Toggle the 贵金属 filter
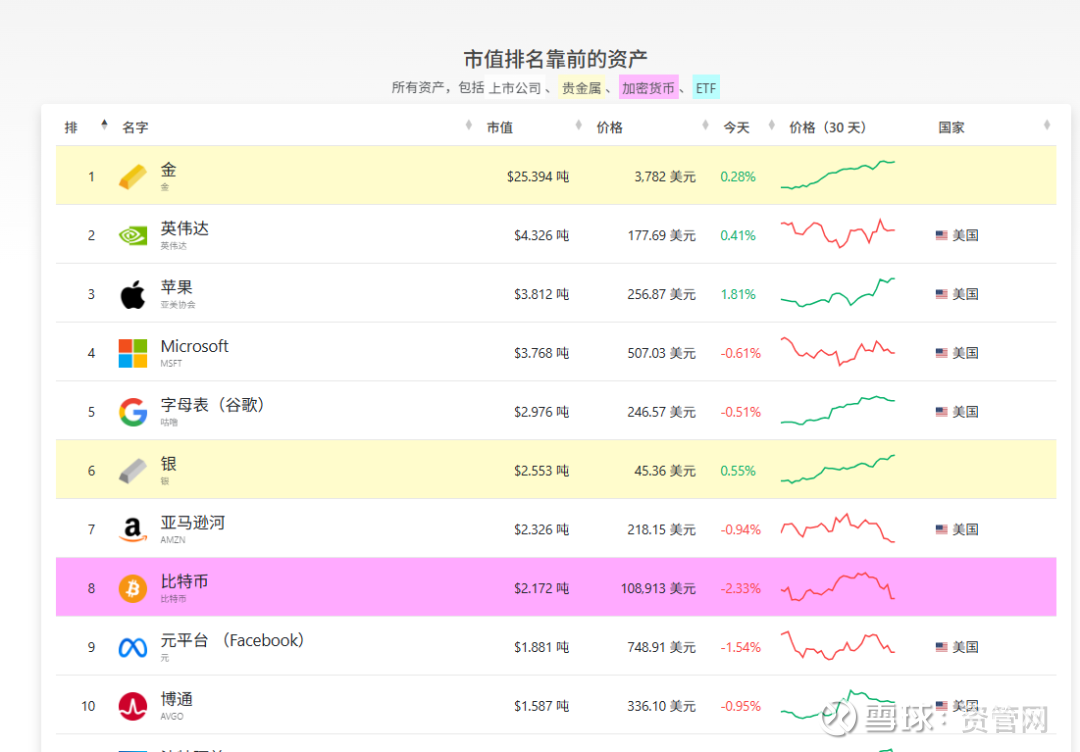Screen dimensions: 1080x752 580,87
